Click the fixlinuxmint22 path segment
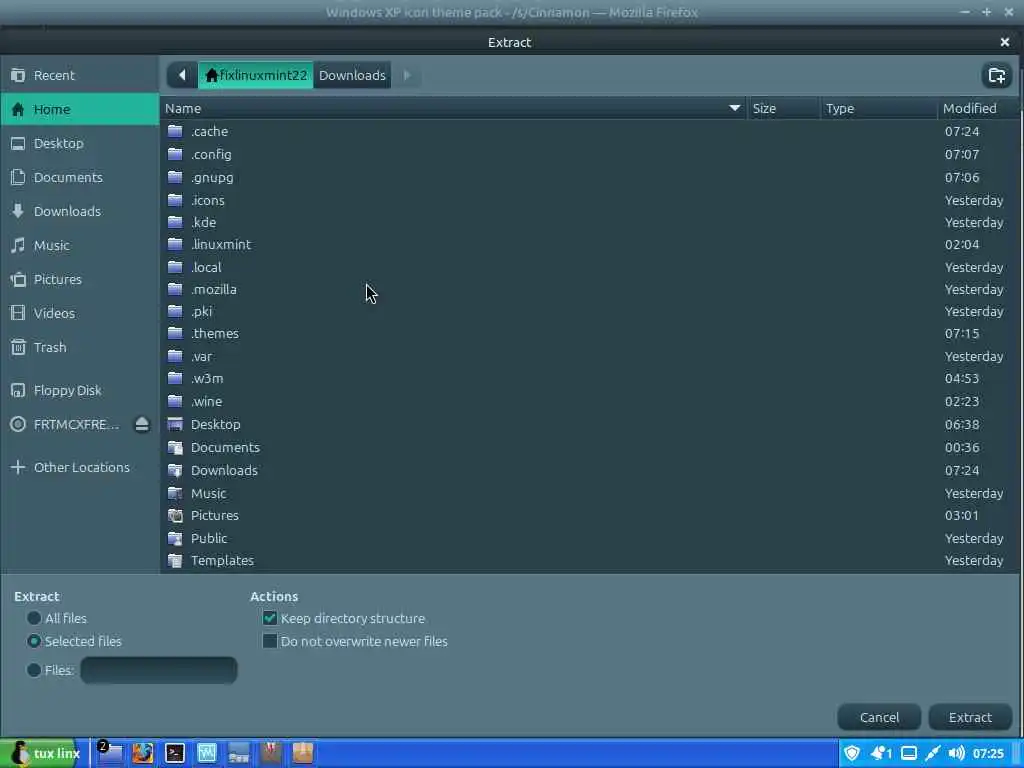Screen dimensions: 1024x768 pos(256,75)
